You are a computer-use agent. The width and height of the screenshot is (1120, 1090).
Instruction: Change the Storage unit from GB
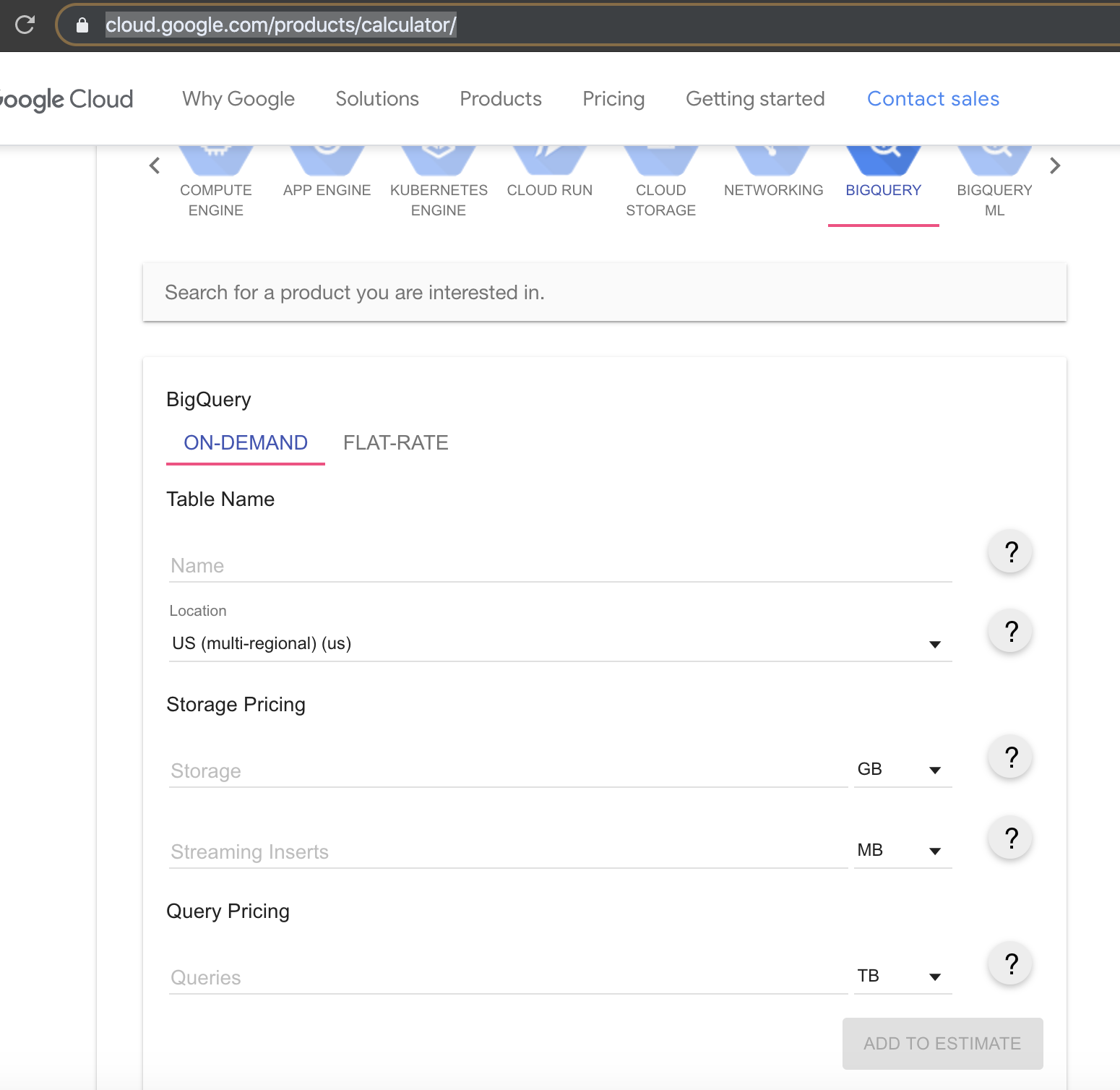pyautogui.click(x=903, y=769)
